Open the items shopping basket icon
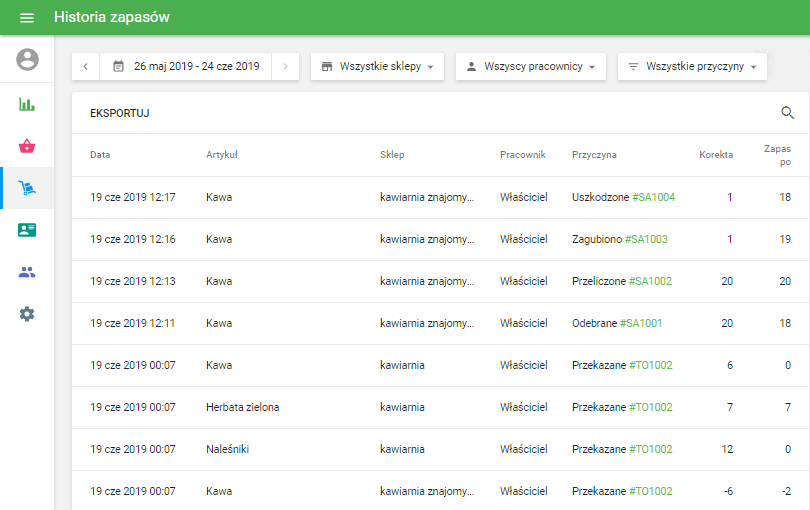 click(x=27, y=146)
